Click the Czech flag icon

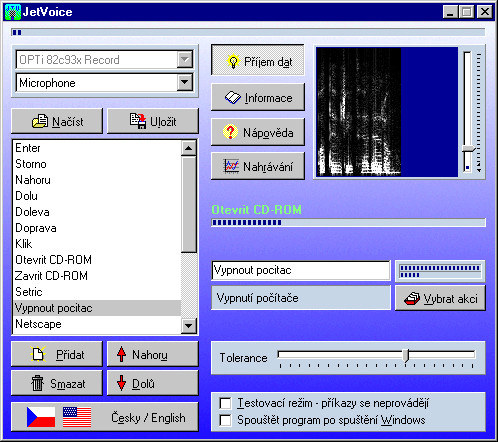point(41,417)
